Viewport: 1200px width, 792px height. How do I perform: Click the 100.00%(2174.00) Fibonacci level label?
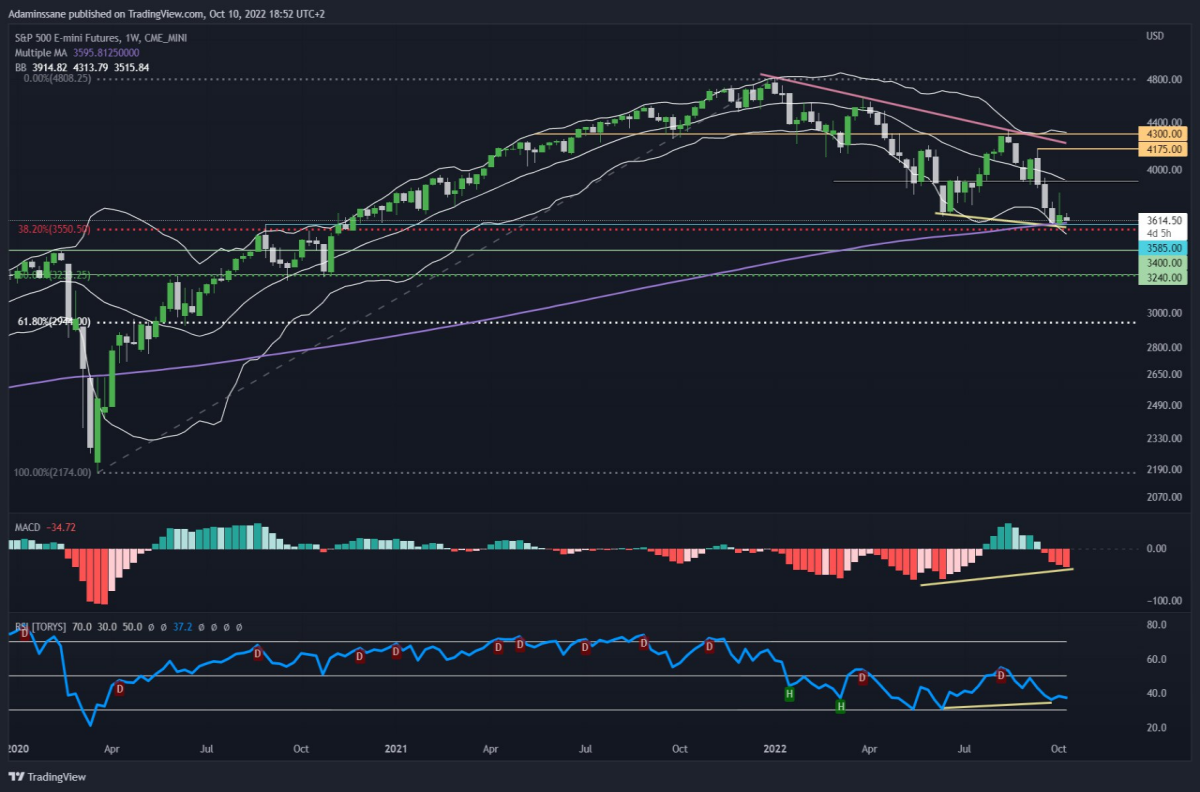click(x=57, y=471)
